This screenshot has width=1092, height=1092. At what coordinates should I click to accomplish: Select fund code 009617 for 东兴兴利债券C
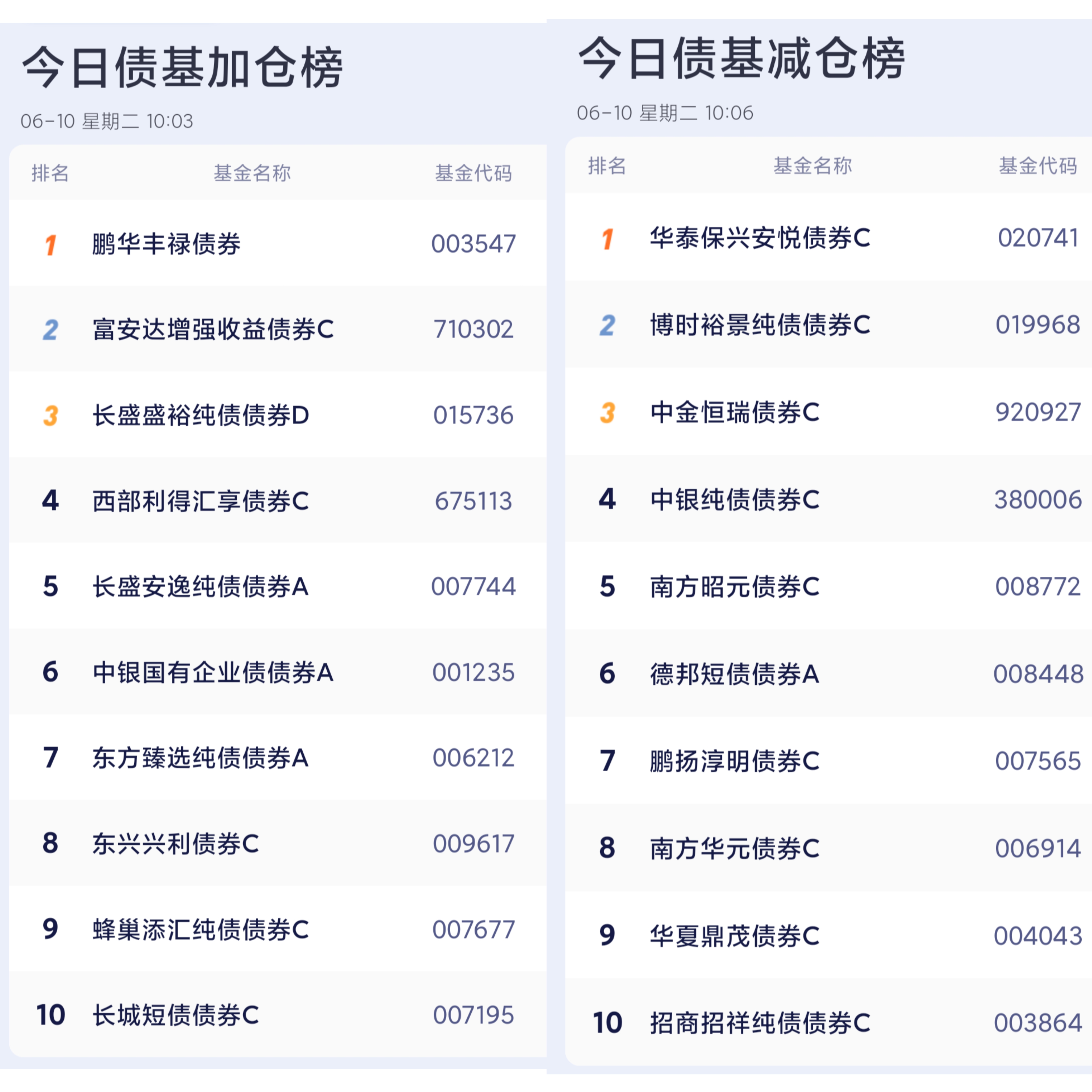474,844
